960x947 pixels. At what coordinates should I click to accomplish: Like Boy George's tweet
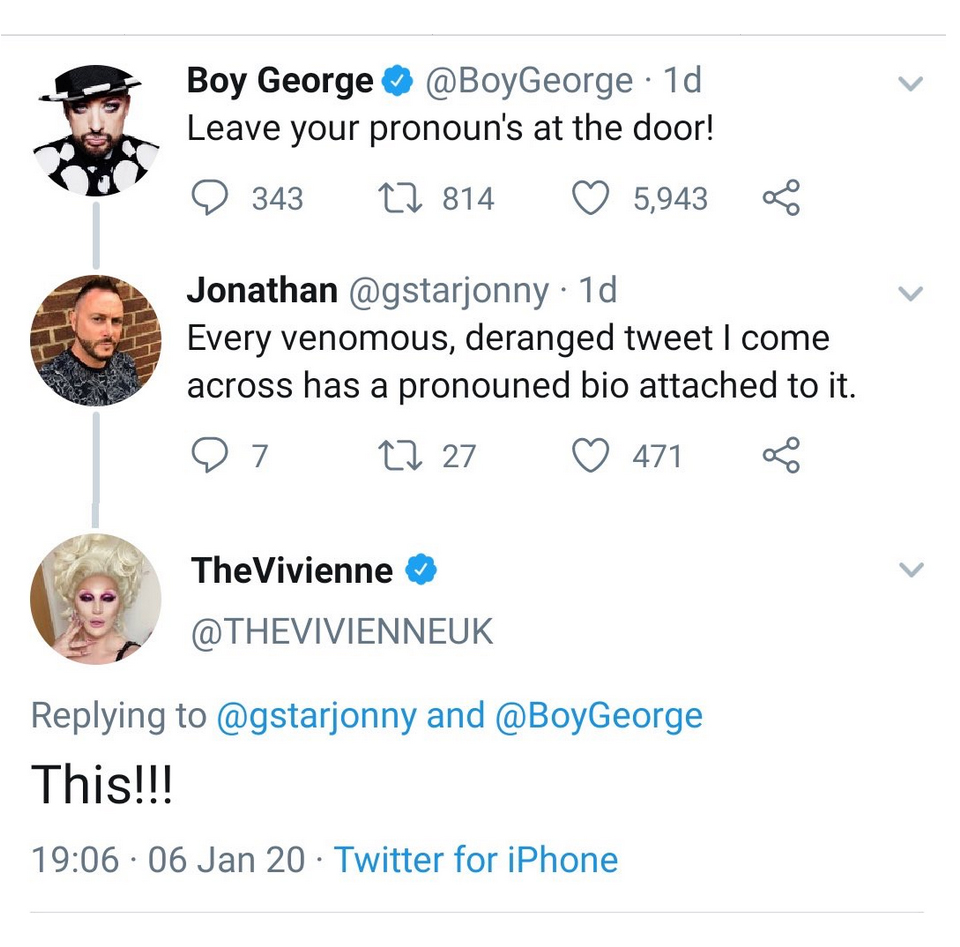pos(591,198)
